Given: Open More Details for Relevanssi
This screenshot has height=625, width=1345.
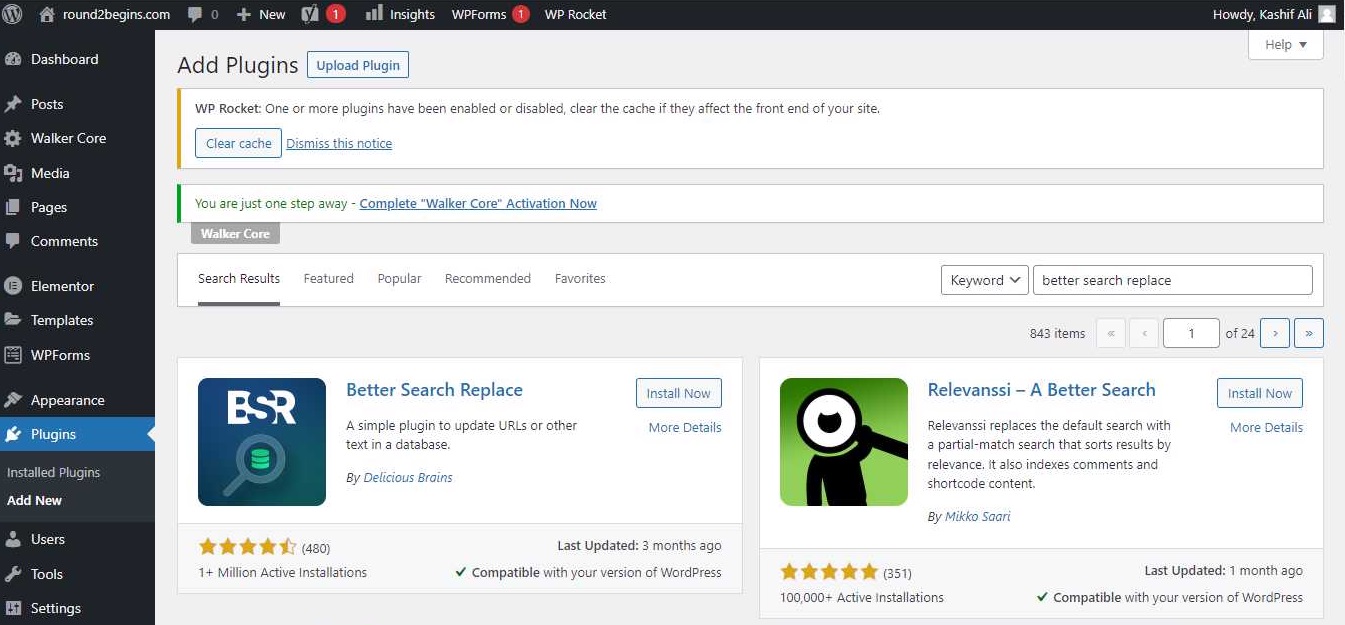Looking at the screenshot, I should pyautogui.click(x=1267, y=427).
